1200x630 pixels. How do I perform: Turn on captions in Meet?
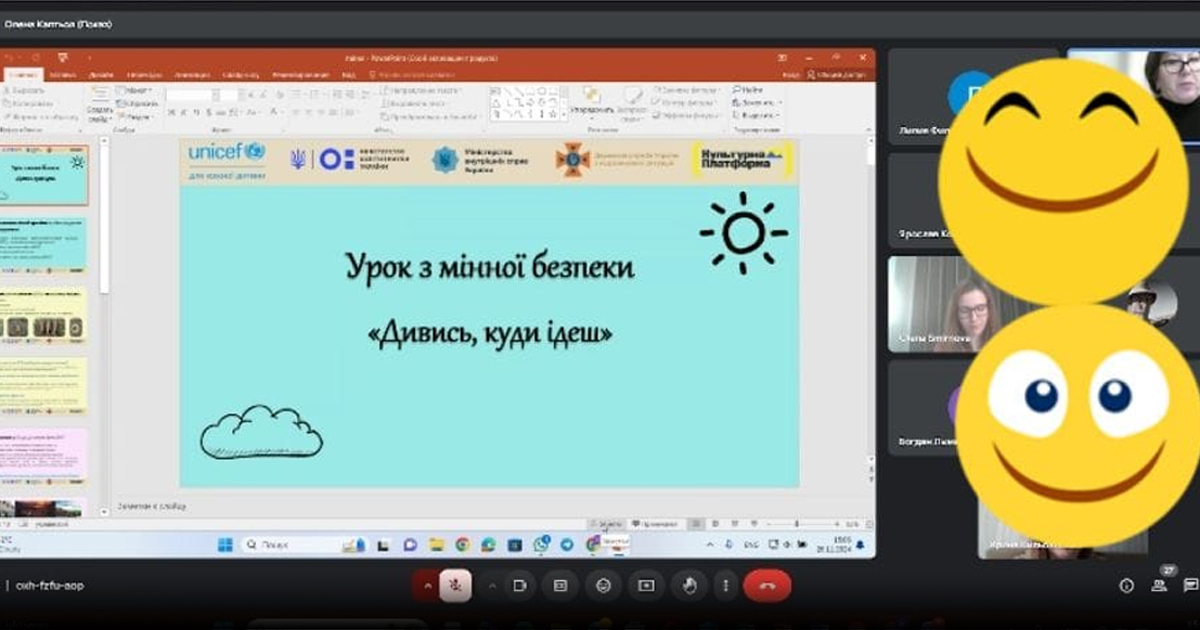(x=560, y=586)
